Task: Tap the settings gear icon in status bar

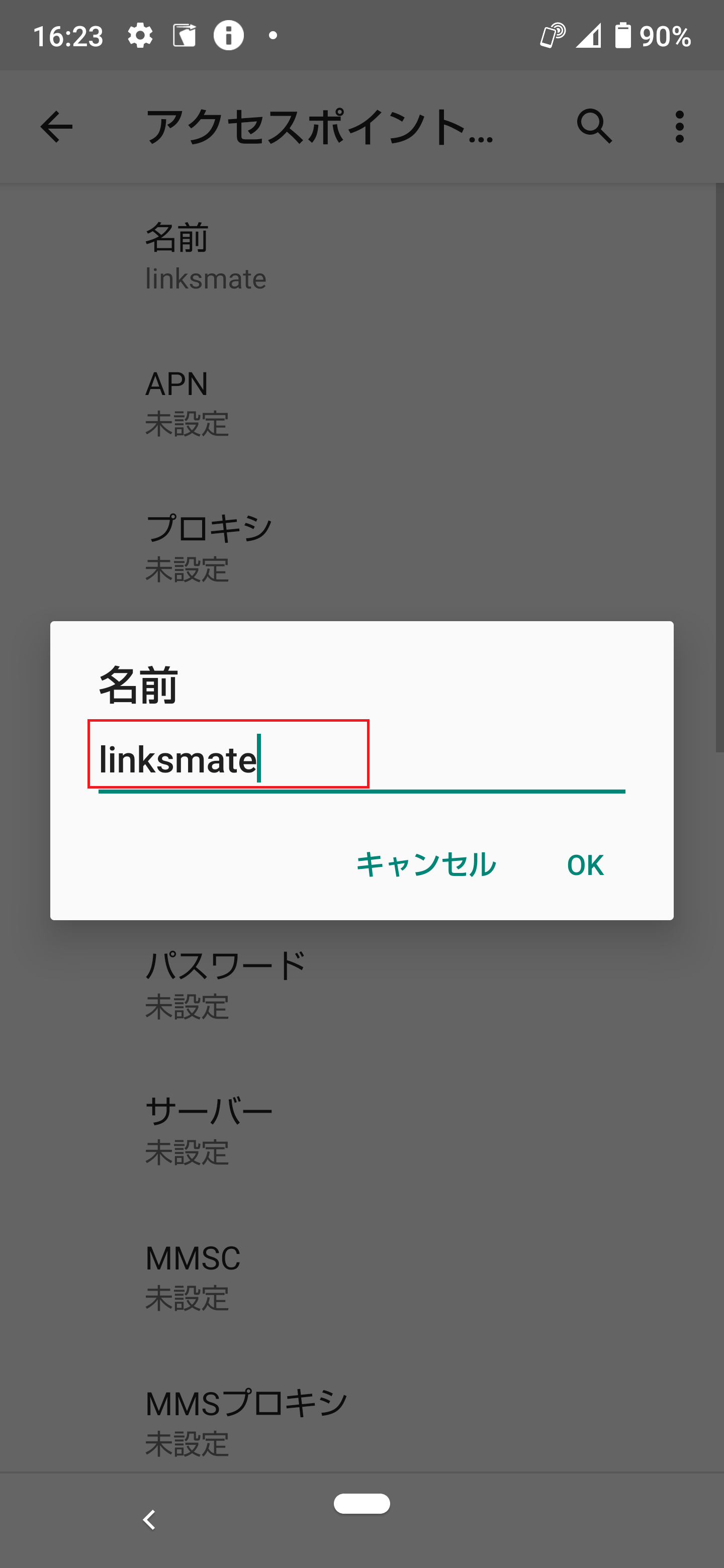Action: click(x=141, y=35)
